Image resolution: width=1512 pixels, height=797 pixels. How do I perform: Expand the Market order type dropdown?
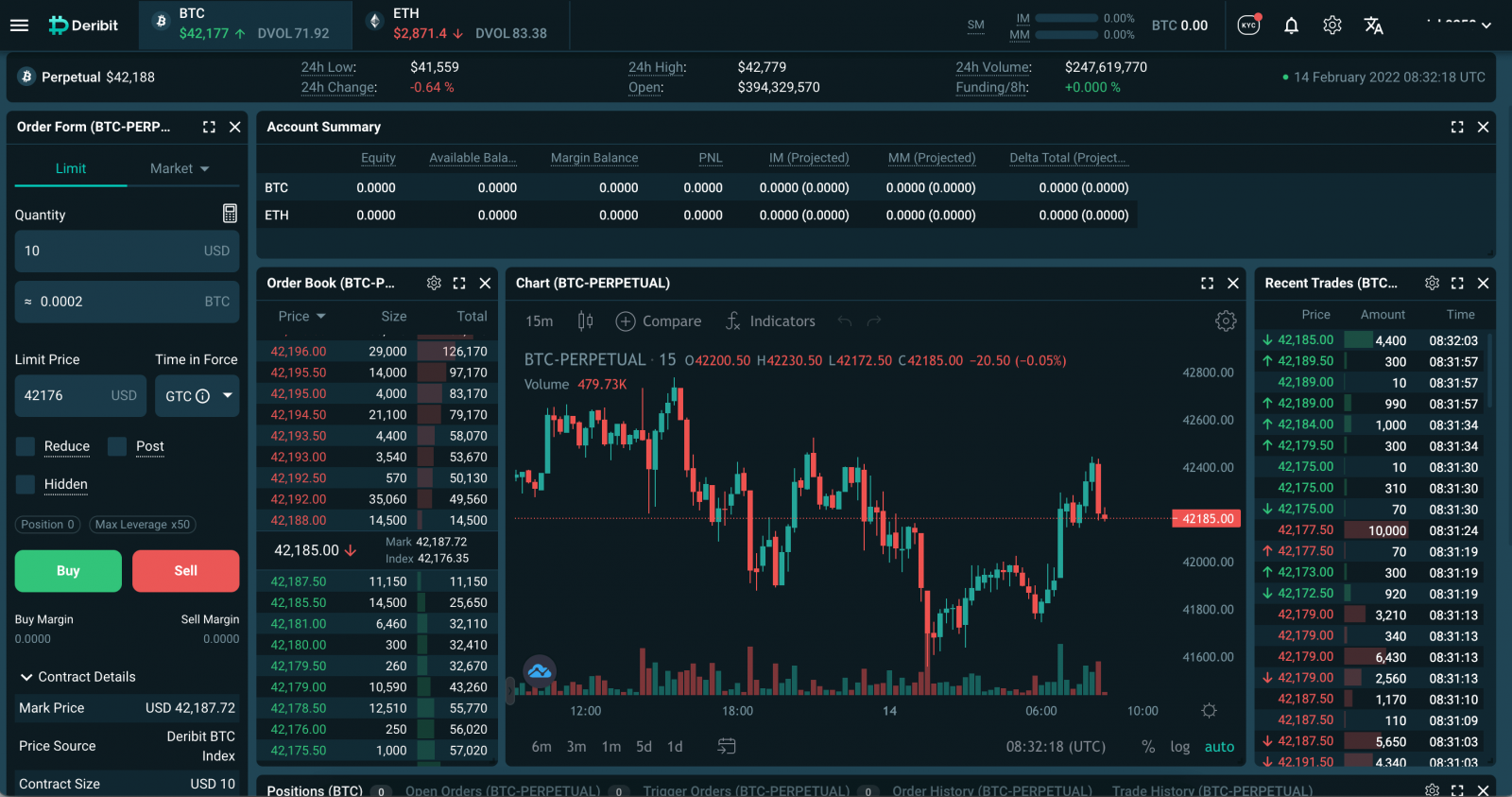(180, 168)
